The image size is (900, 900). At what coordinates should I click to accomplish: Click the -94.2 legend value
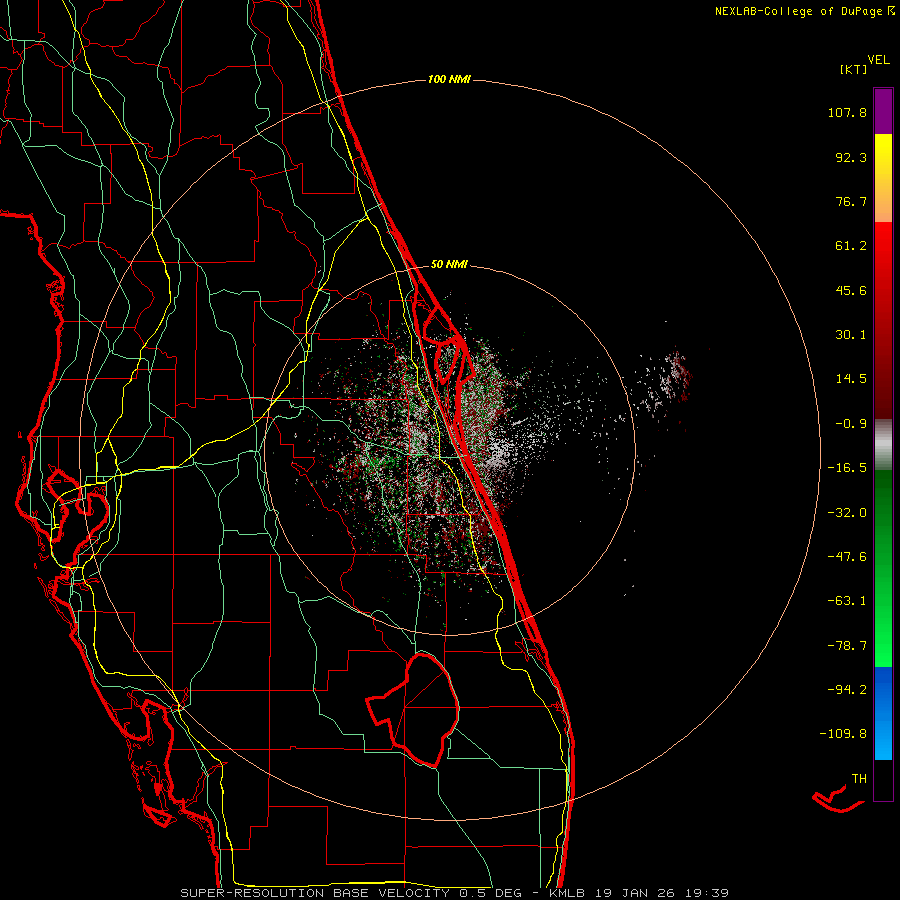847,689
